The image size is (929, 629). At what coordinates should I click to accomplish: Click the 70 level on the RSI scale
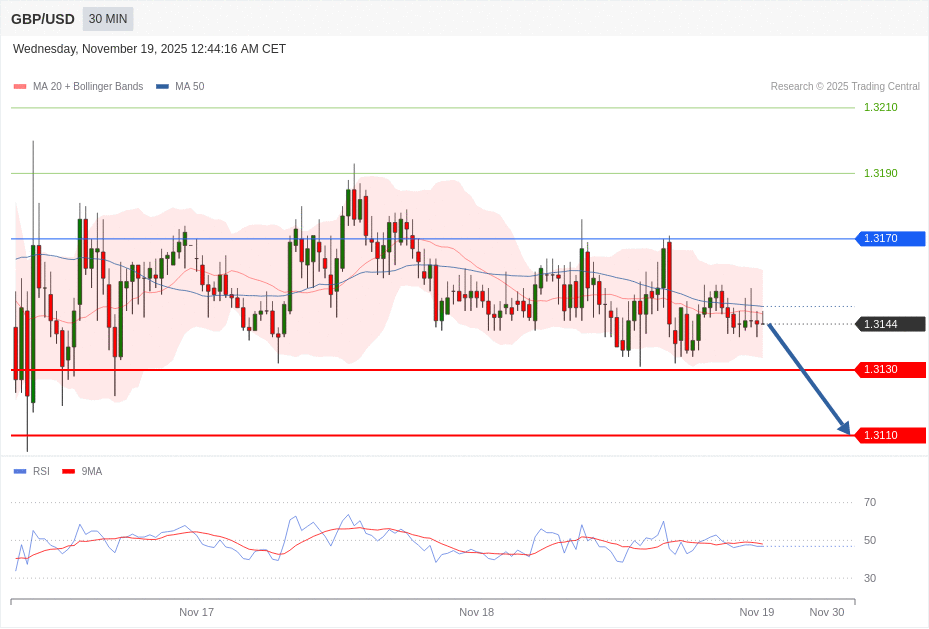(x=869, y=502)
